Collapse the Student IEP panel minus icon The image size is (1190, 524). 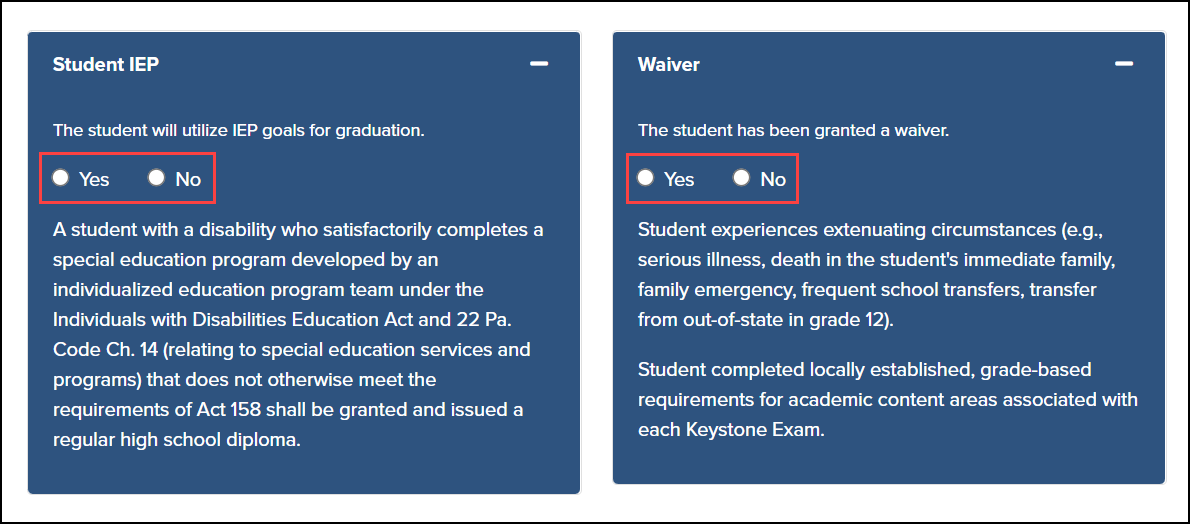[x=539, y=64]
